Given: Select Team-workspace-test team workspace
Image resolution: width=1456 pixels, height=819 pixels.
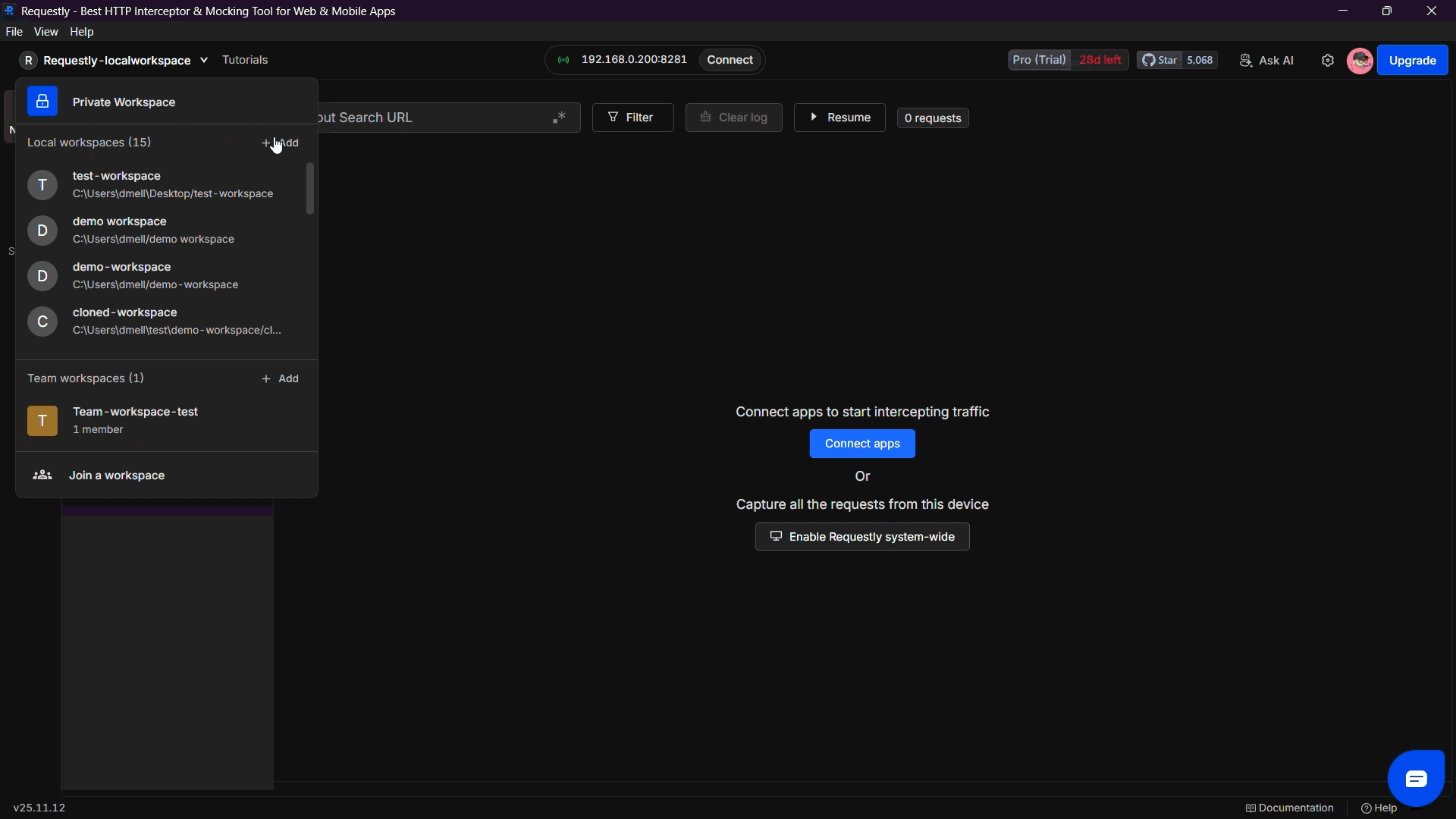Looking at the screenshot, I should click(x=135, y=419).
